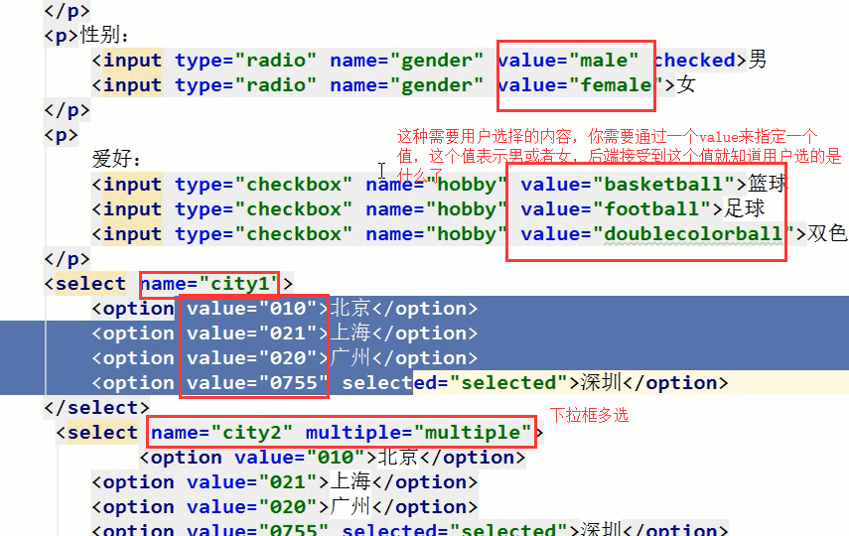849x536 pixels.
Task: Click 北京 in the city2 option line
Action: (398, 457)
